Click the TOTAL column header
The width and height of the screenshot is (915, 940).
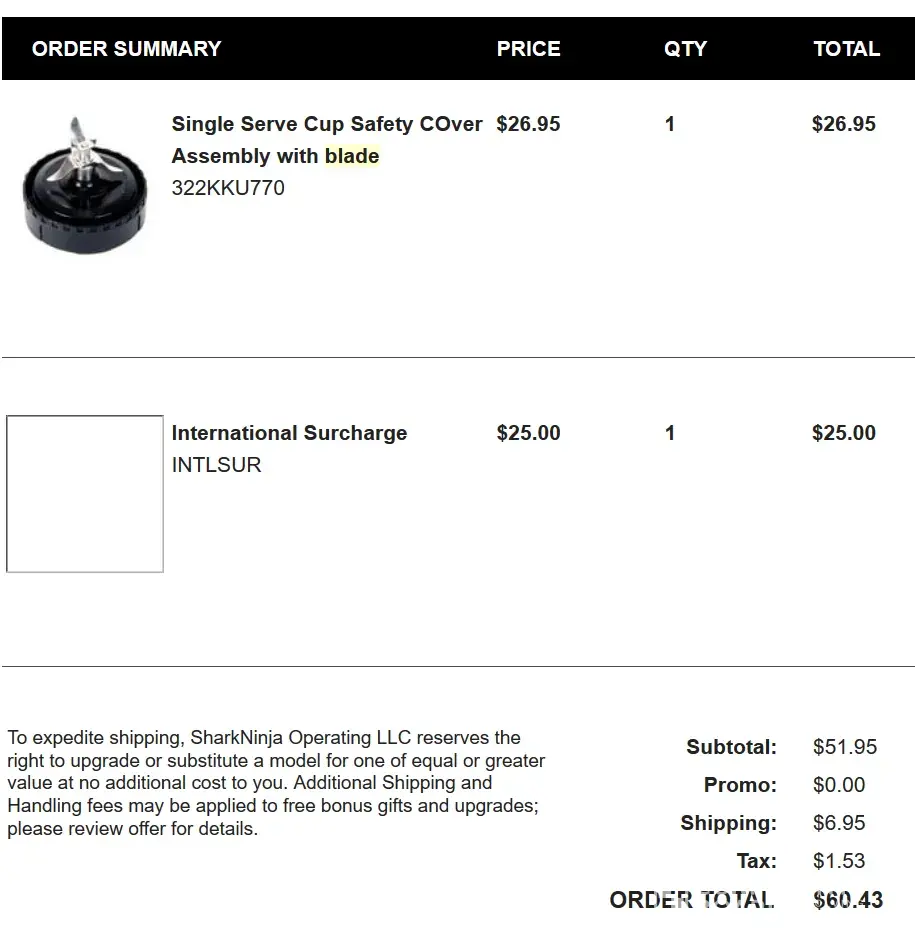pyautogui.click(x=846, y=49)
